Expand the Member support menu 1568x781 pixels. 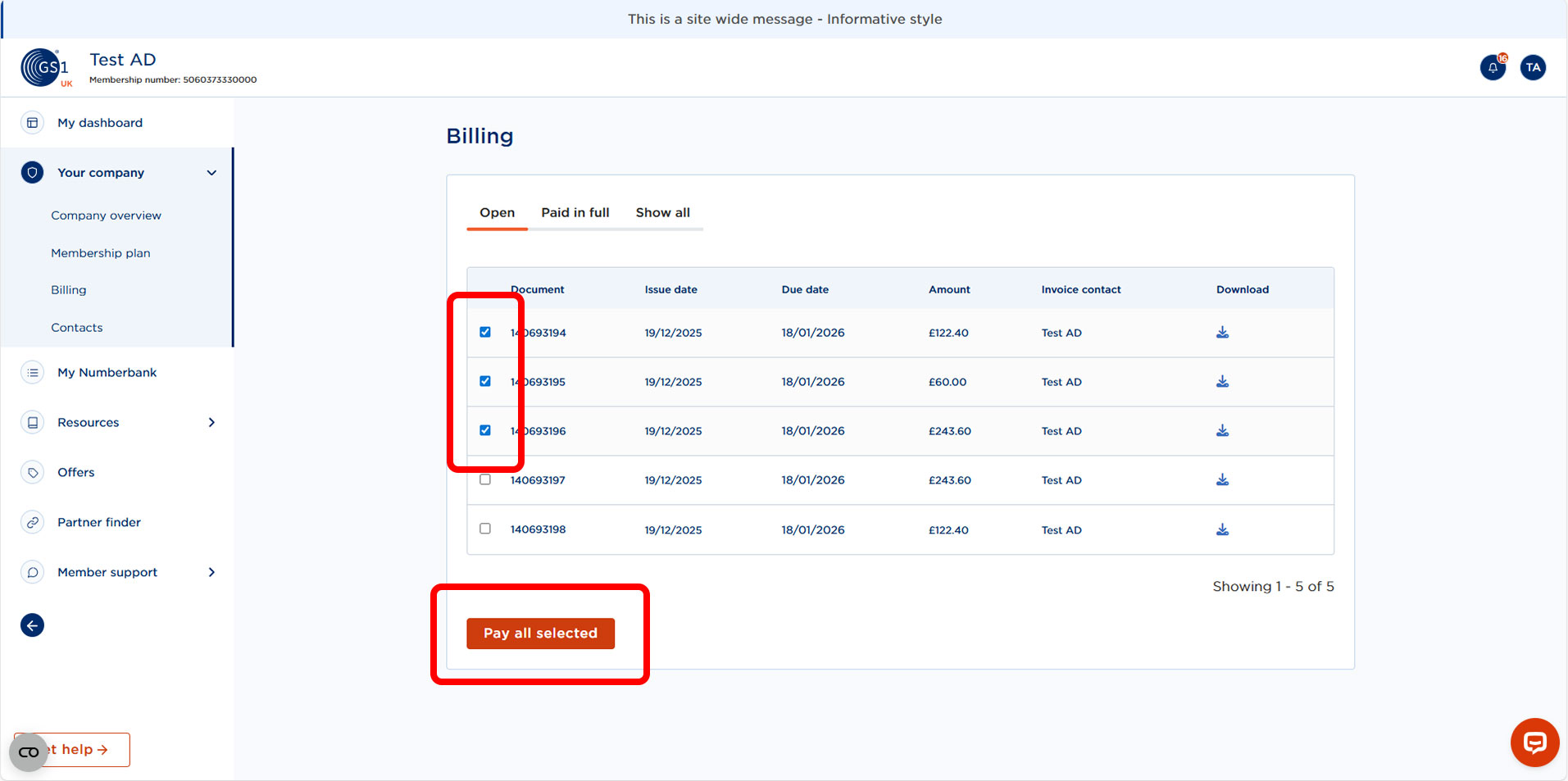click(211, 572)
